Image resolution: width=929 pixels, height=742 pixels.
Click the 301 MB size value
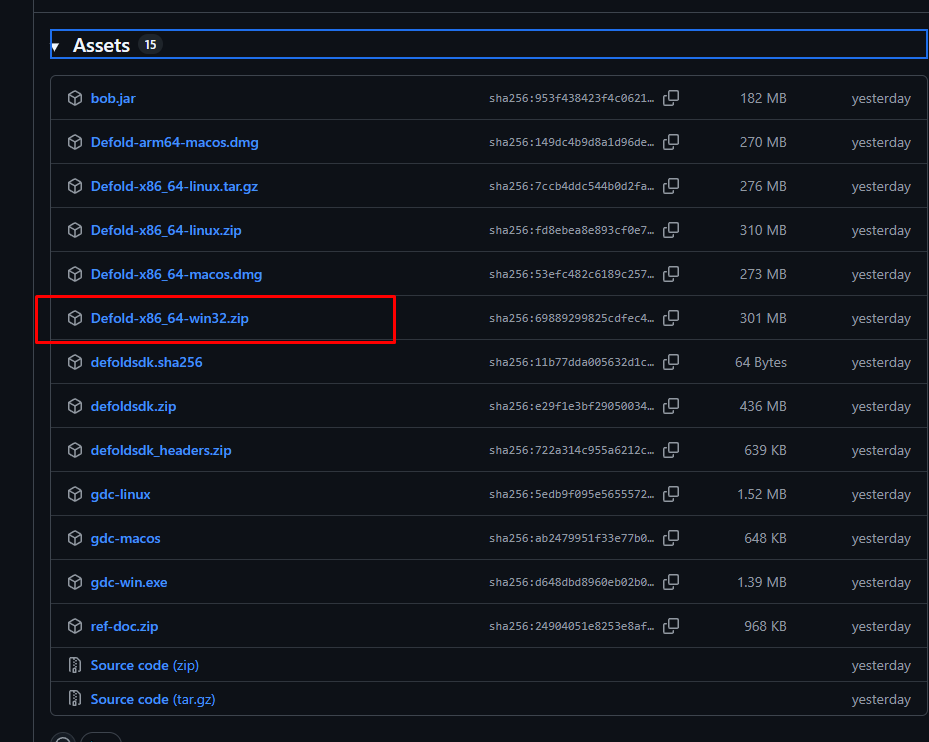(x=763, y=318)
